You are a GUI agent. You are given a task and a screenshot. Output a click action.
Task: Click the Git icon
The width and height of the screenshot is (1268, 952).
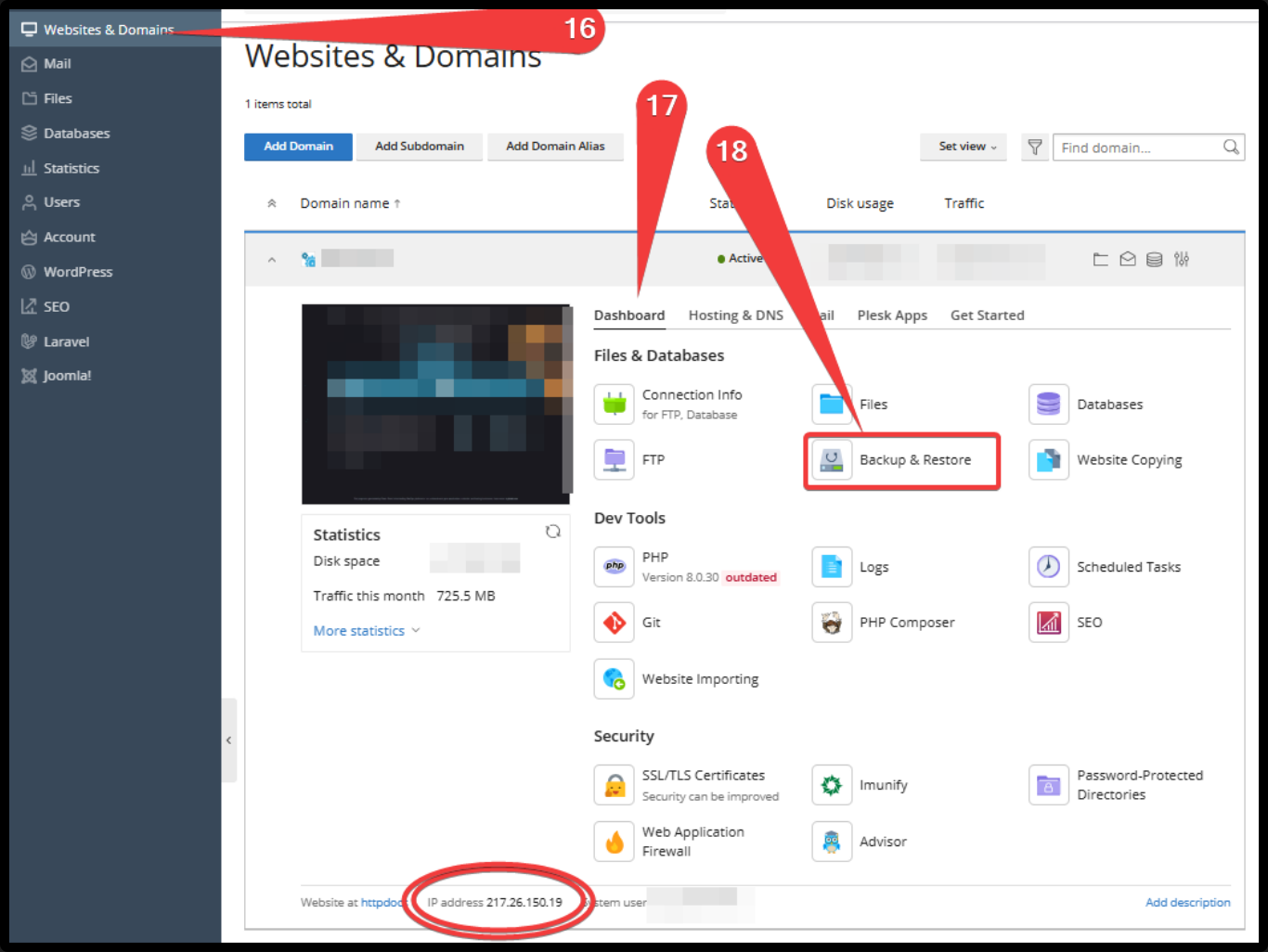pos(615,622)
